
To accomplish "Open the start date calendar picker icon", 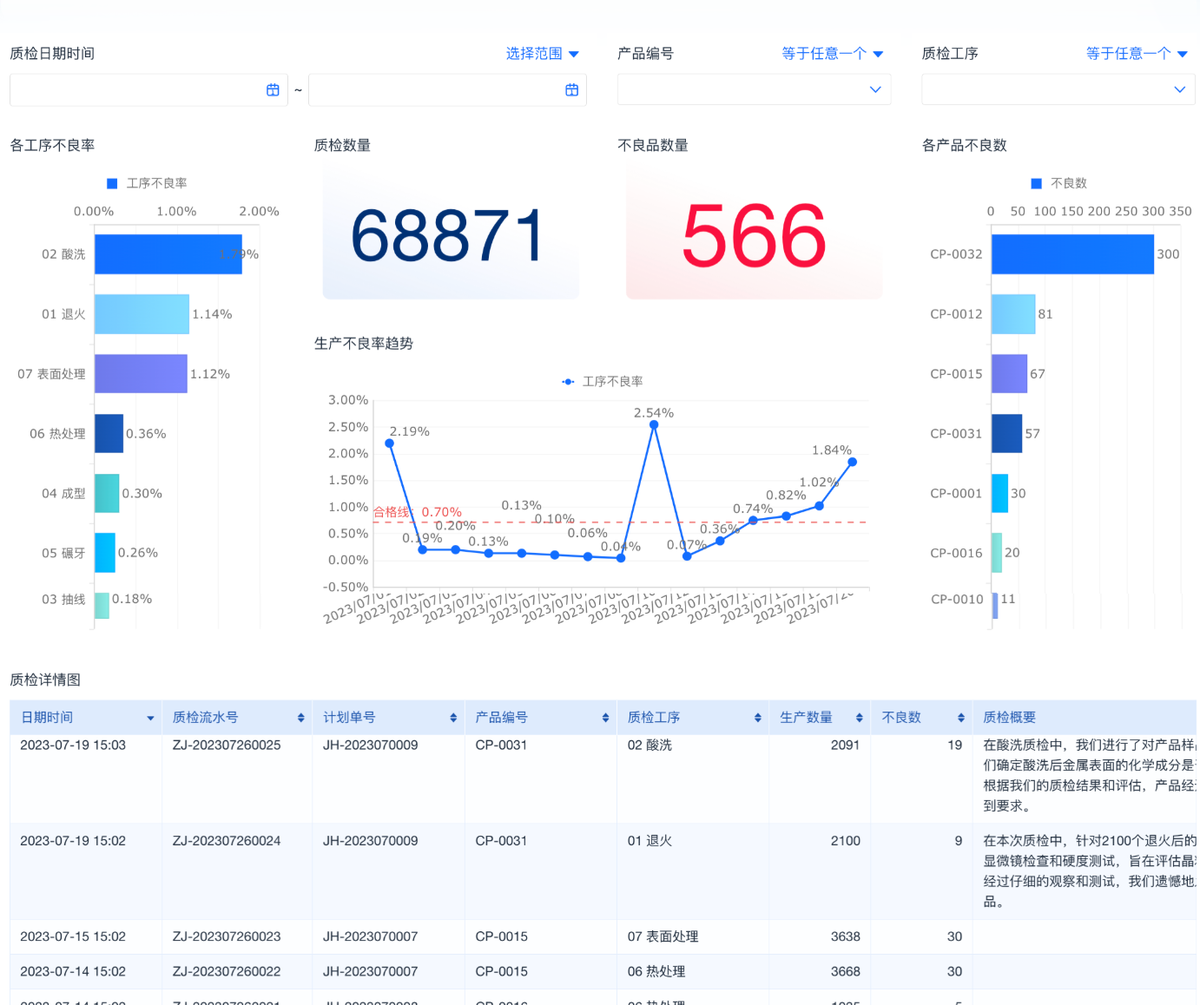I will [273, 90].
